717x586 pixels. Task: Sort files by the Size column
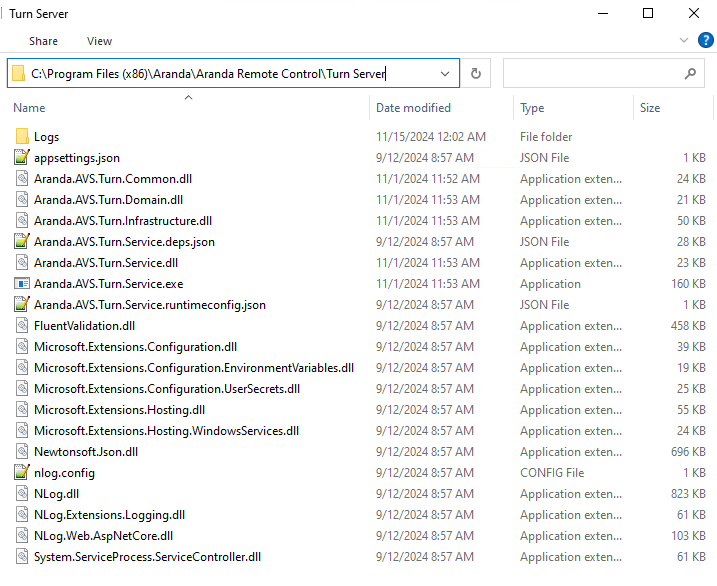click(x=650, y=108)
